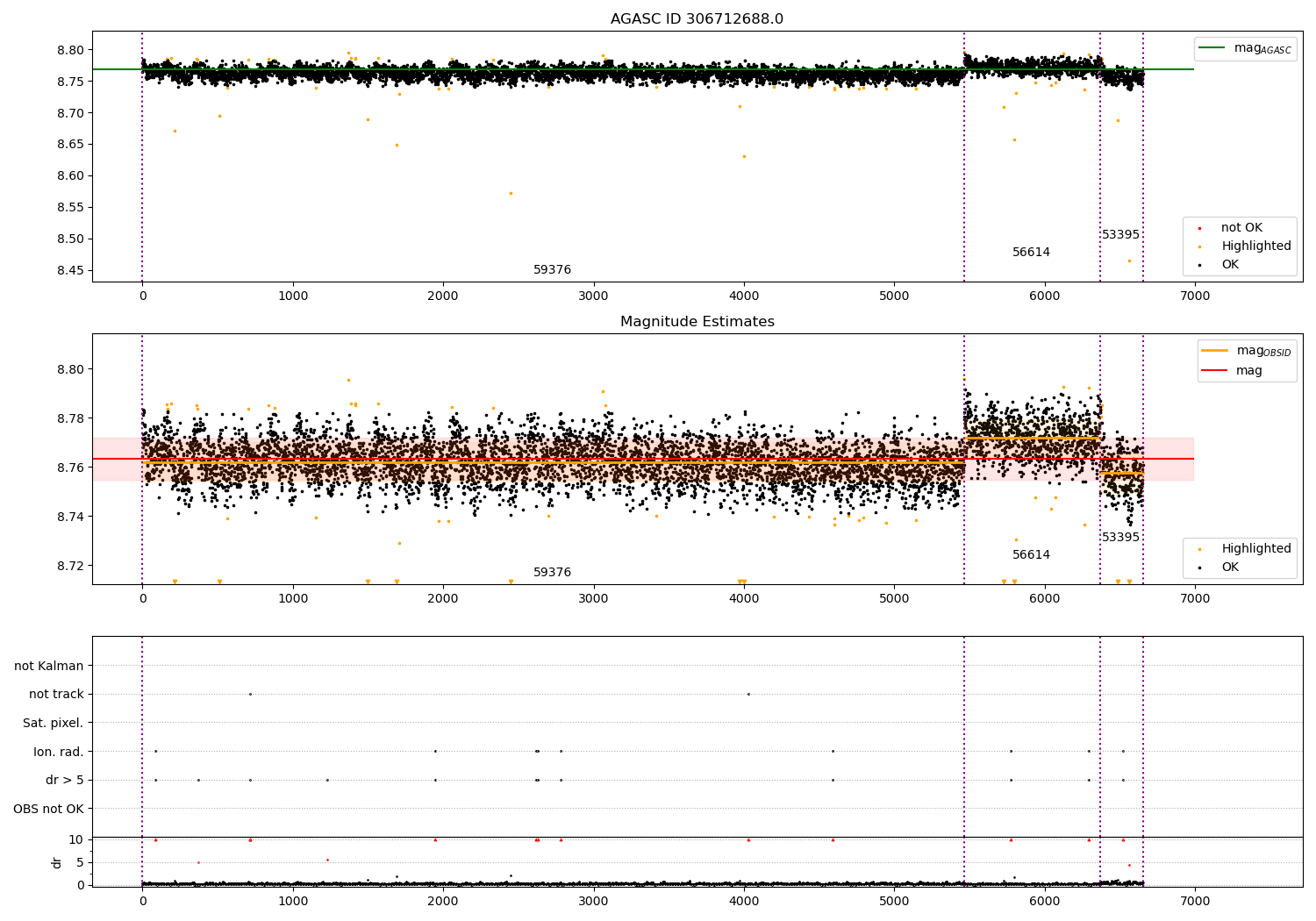The height and width of the screenshot is (921, 1316).
Task: Click the 53395 label in Magnitude Estimates plot
Action: (1120, 538)
